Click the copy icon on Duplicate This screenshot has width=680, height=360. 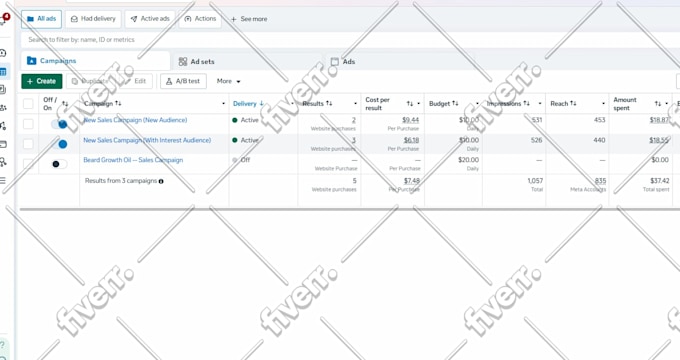[x=75, y=81]
